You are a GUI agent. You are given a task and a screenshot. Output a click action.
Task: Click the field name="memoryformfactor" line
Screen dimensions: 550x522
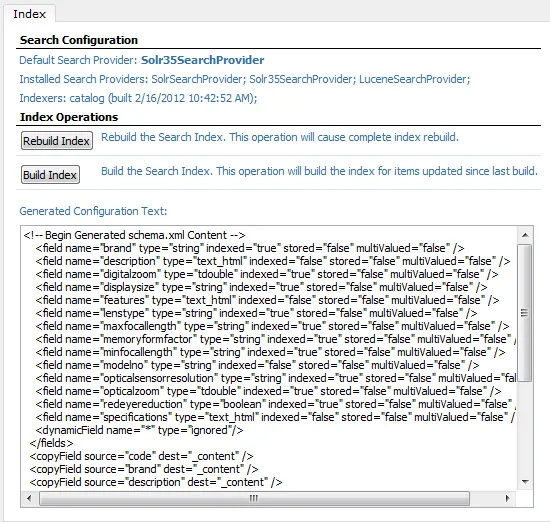276,339
